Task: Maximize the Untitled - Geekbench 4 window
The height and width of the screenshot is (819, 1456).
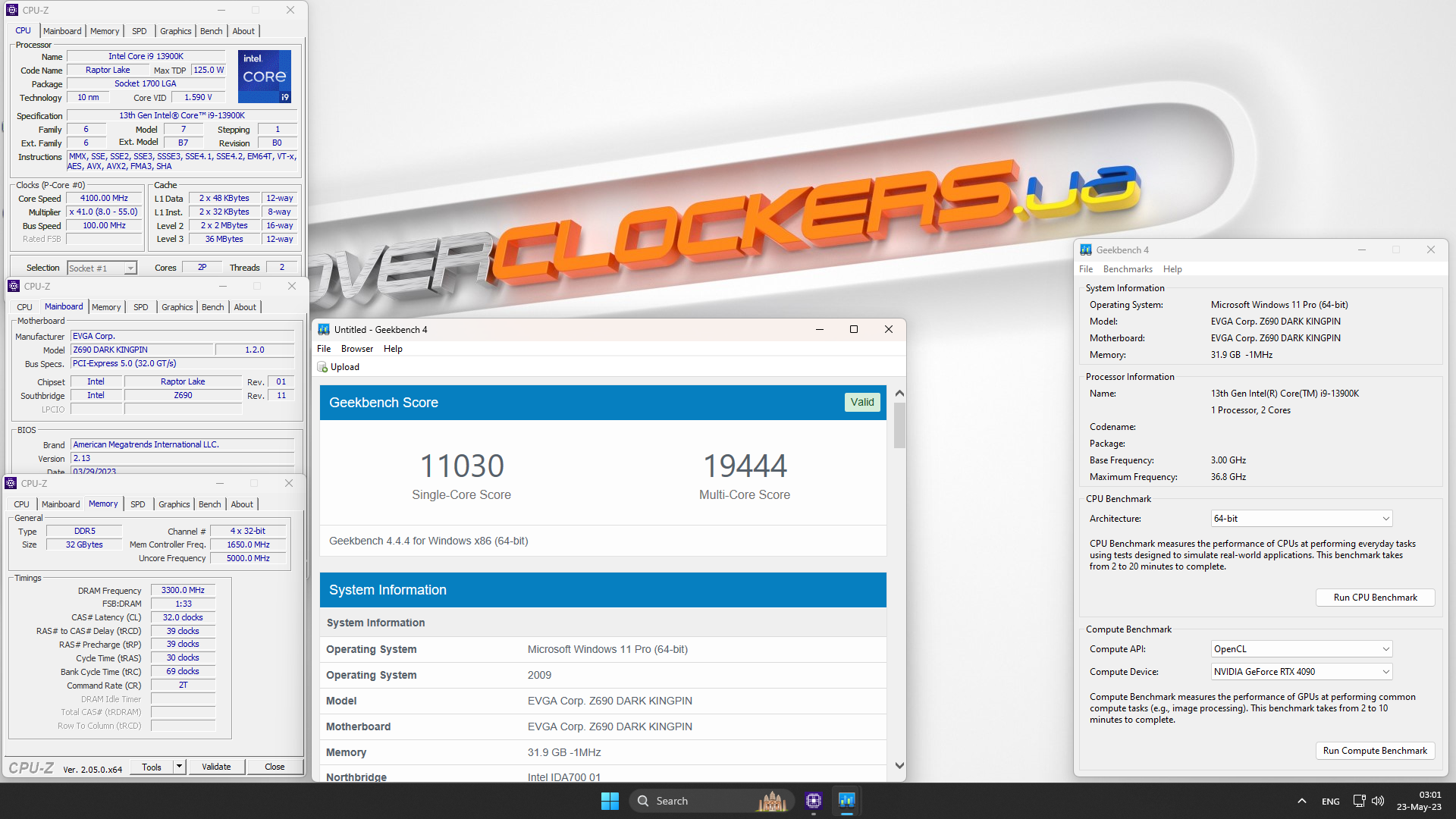Action: [854, 329]
